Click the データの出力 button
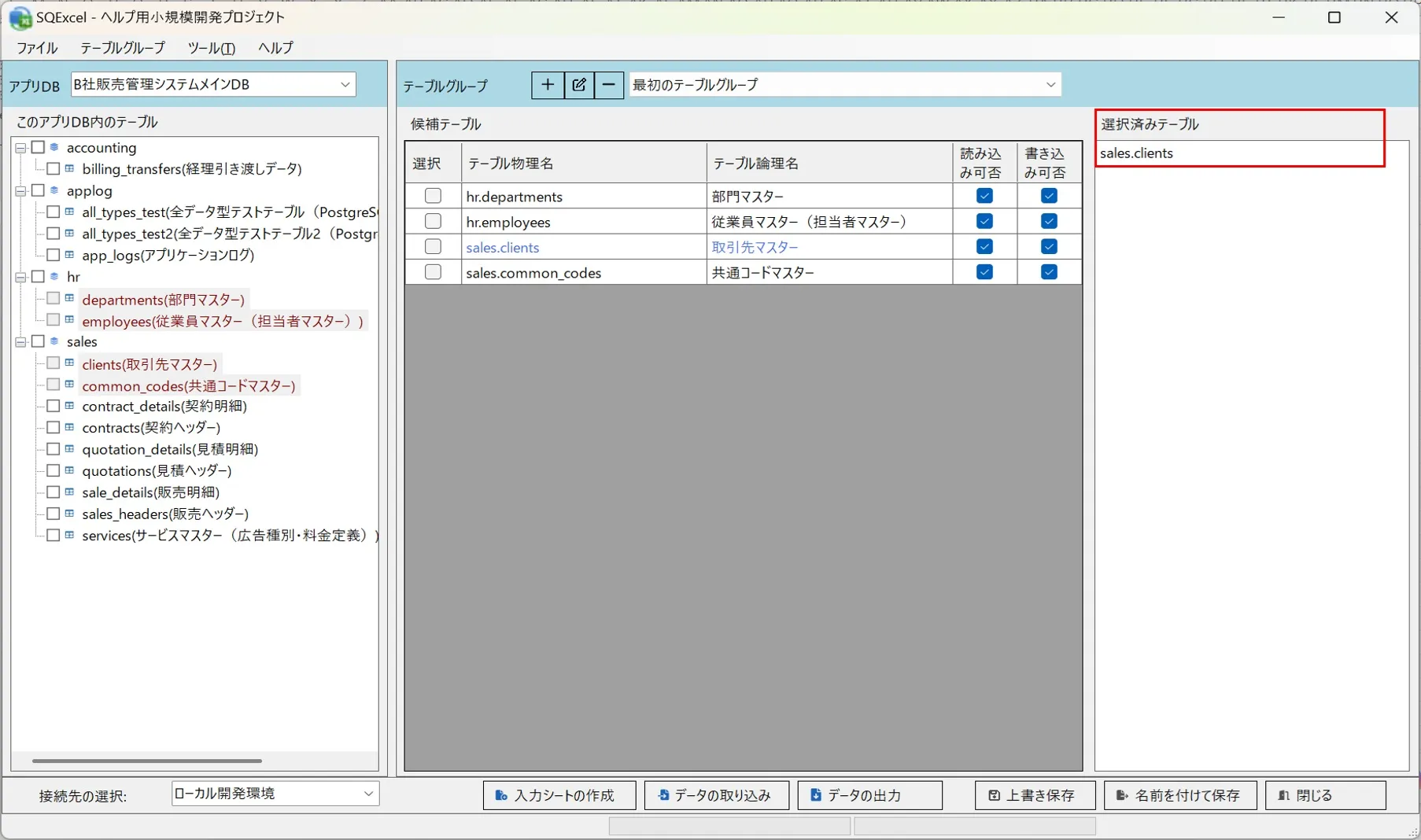Image resolution: width=1421 pixels, height=840 pixels. 869,795
